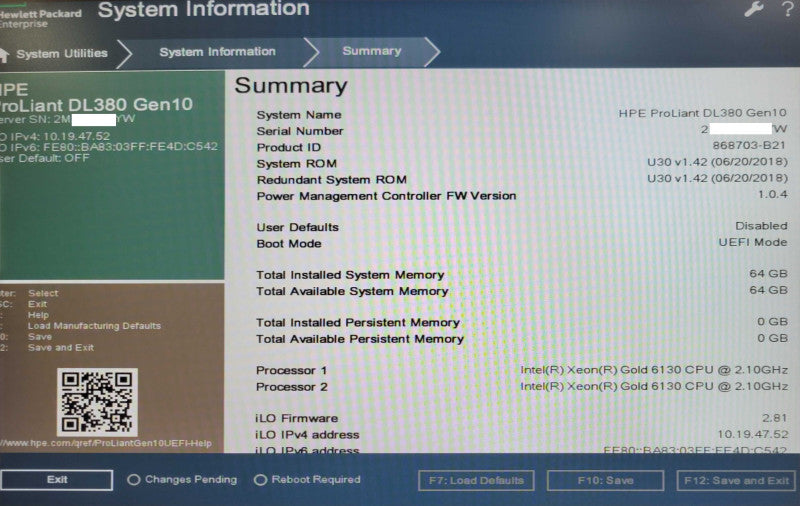
Task: Click ProLiant DL380 Gen10 title in sidebar
Action: point(96,105)
